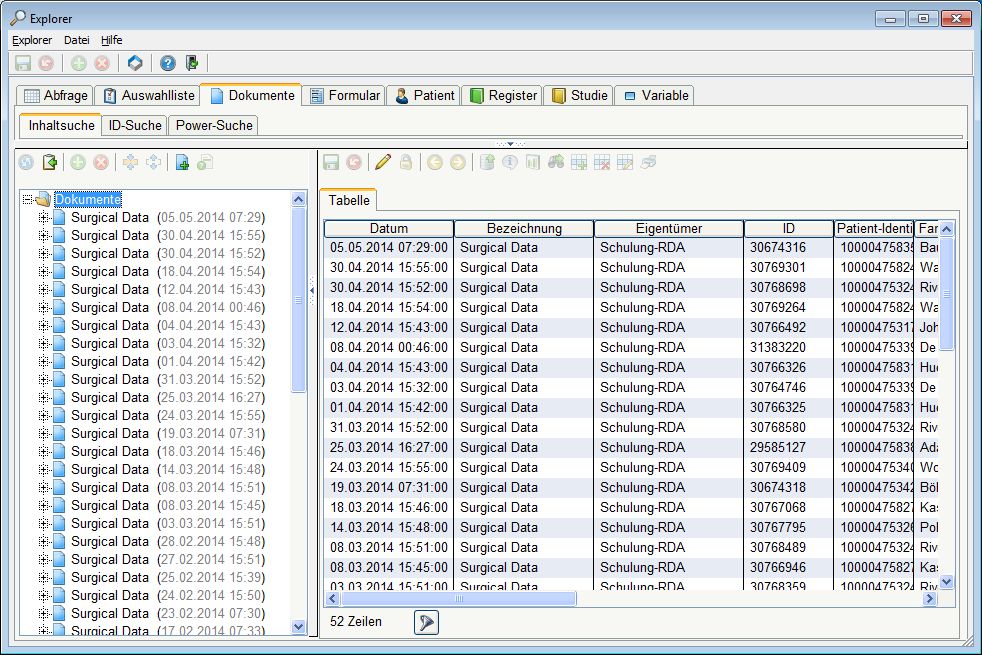982x655 pixels.
Task: Switch to the Patient tab
Action: point(422,96)
